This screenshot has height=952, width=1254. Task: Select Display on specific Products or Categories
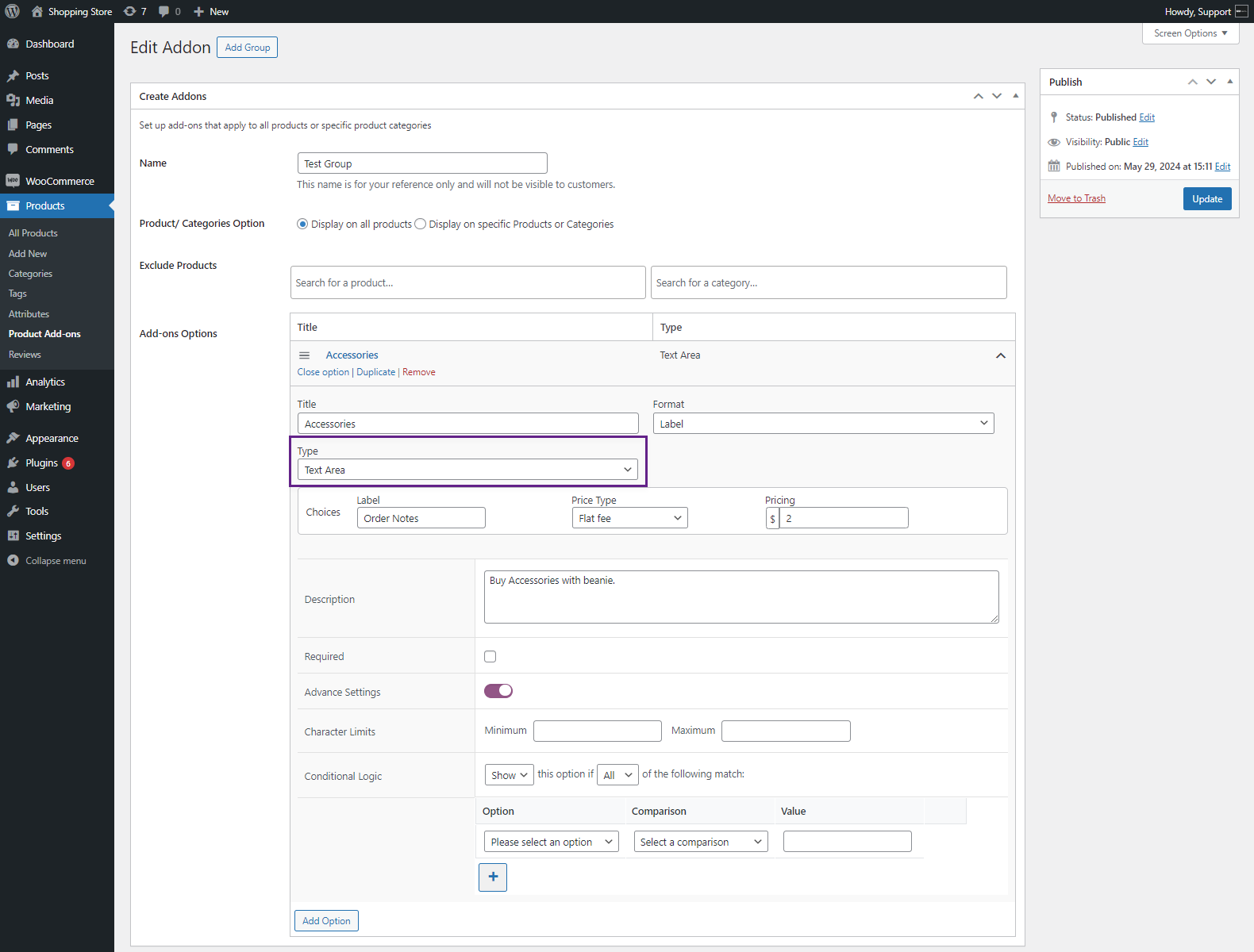coord(421,224)
